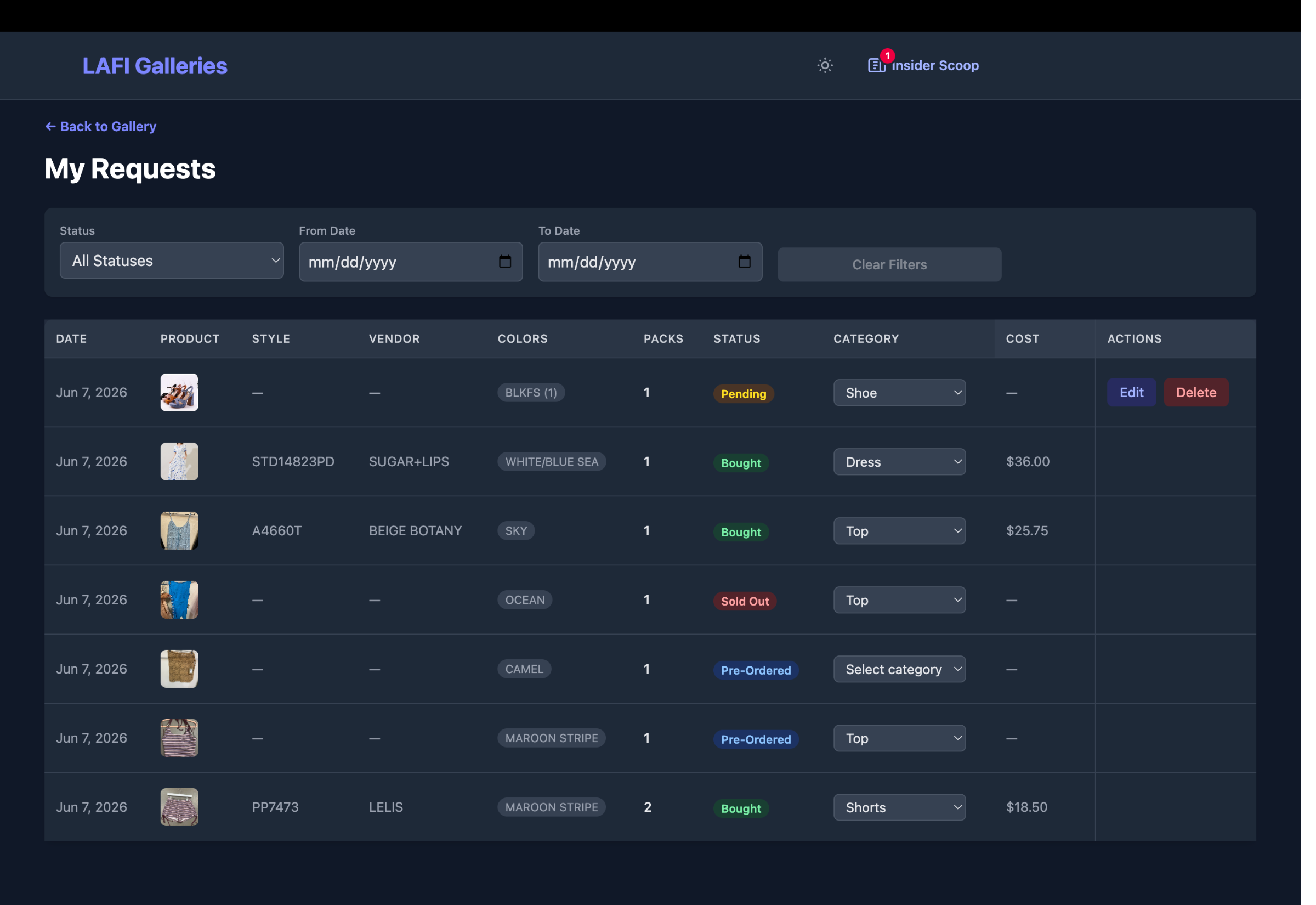1316x905 pixels.
Task: Click the CATEGORY column header
Action: [866, 339]
